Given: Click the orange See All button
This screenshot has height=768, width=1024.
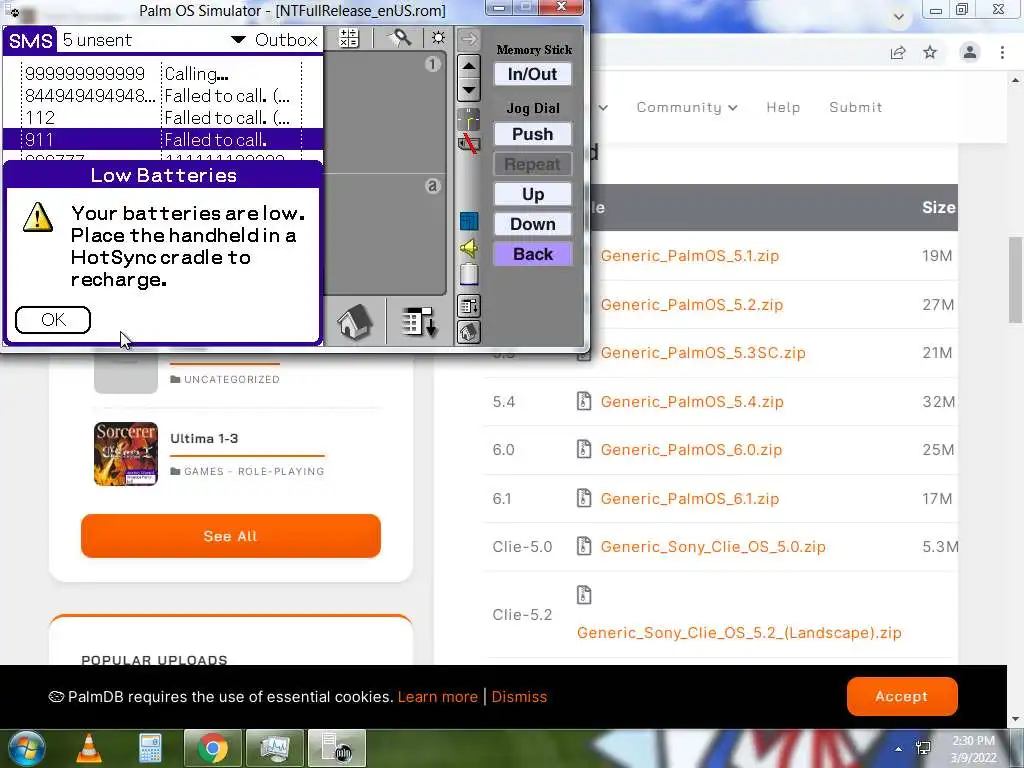Looking at the screenshot, I should 231,536.
